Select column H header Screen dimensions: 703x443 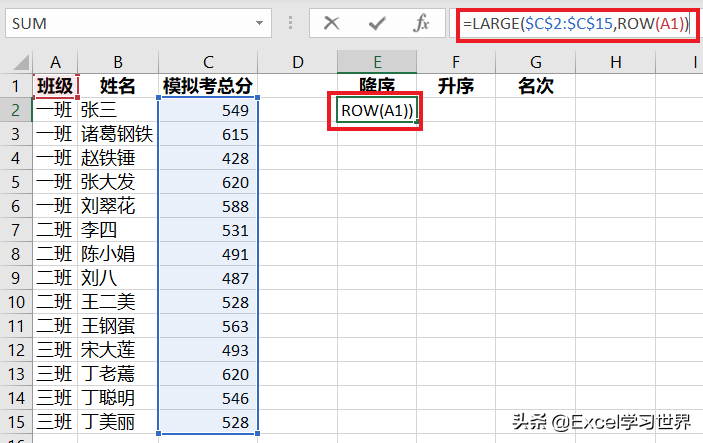(616, 62)
